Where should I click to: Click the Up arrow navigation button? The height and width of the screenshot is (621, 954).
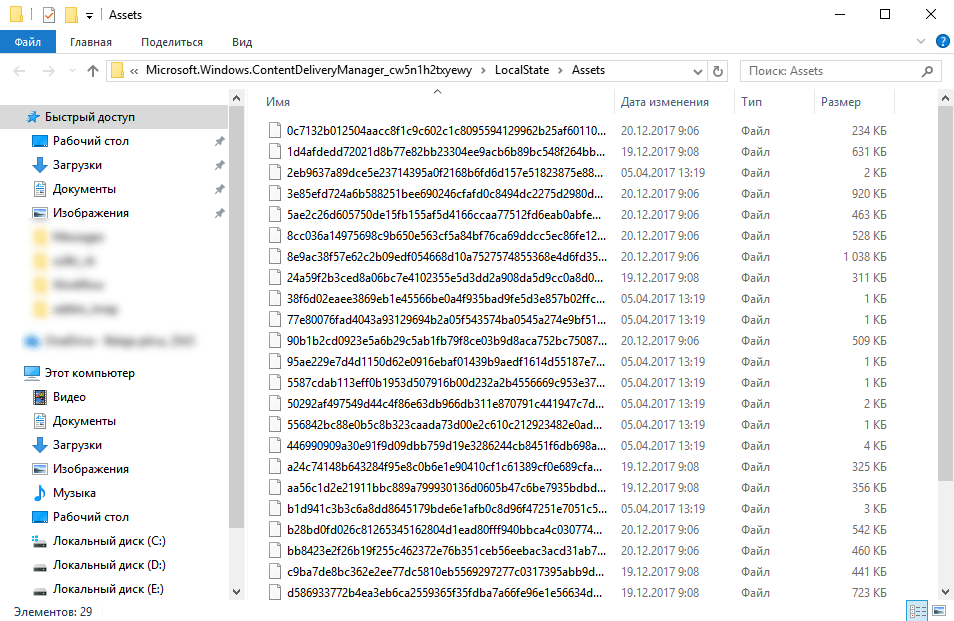tap(93, 71)
